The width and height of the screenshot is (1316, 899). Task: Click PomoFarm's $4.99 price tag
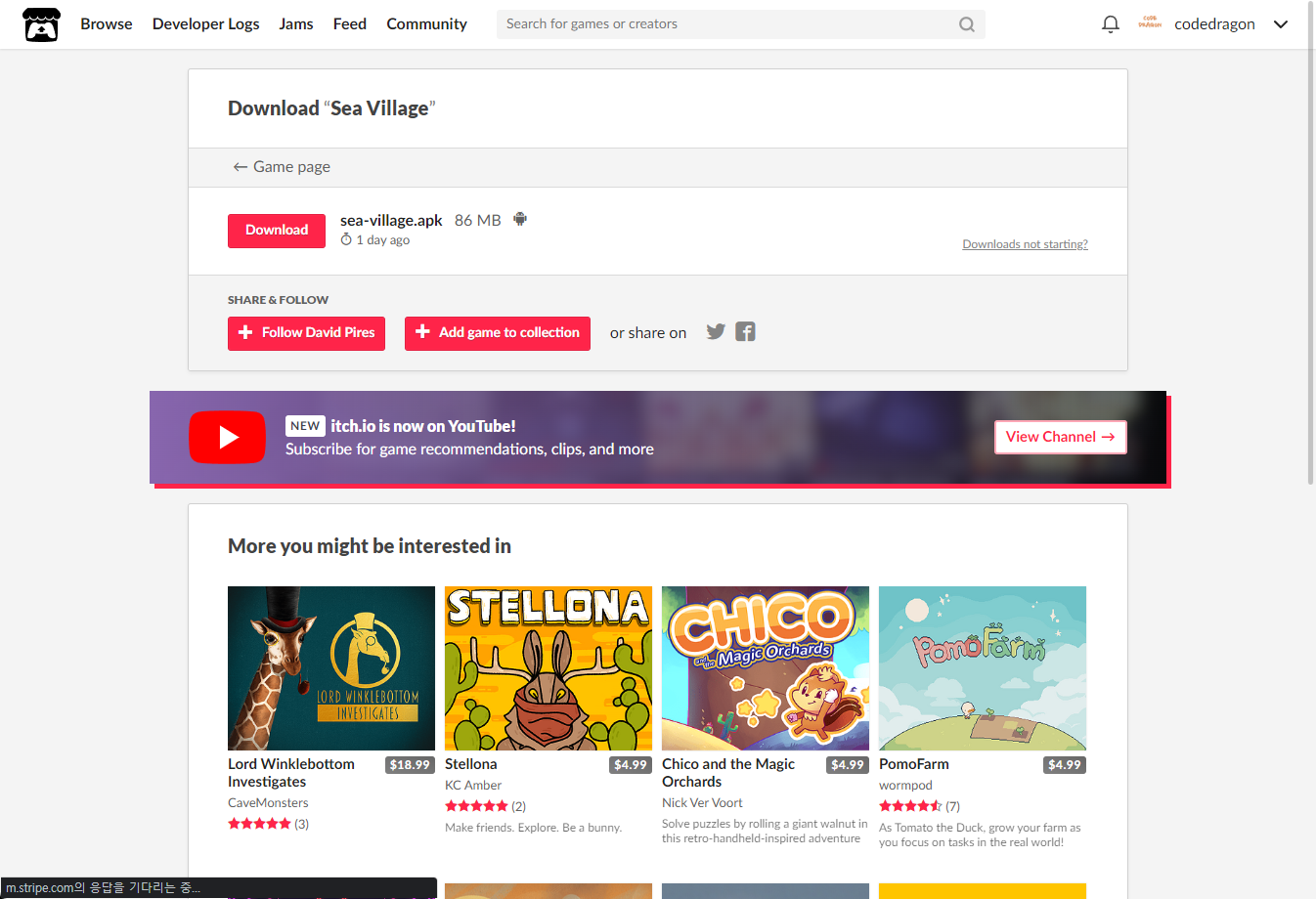pyautogui.click(x=1065, y=765)
